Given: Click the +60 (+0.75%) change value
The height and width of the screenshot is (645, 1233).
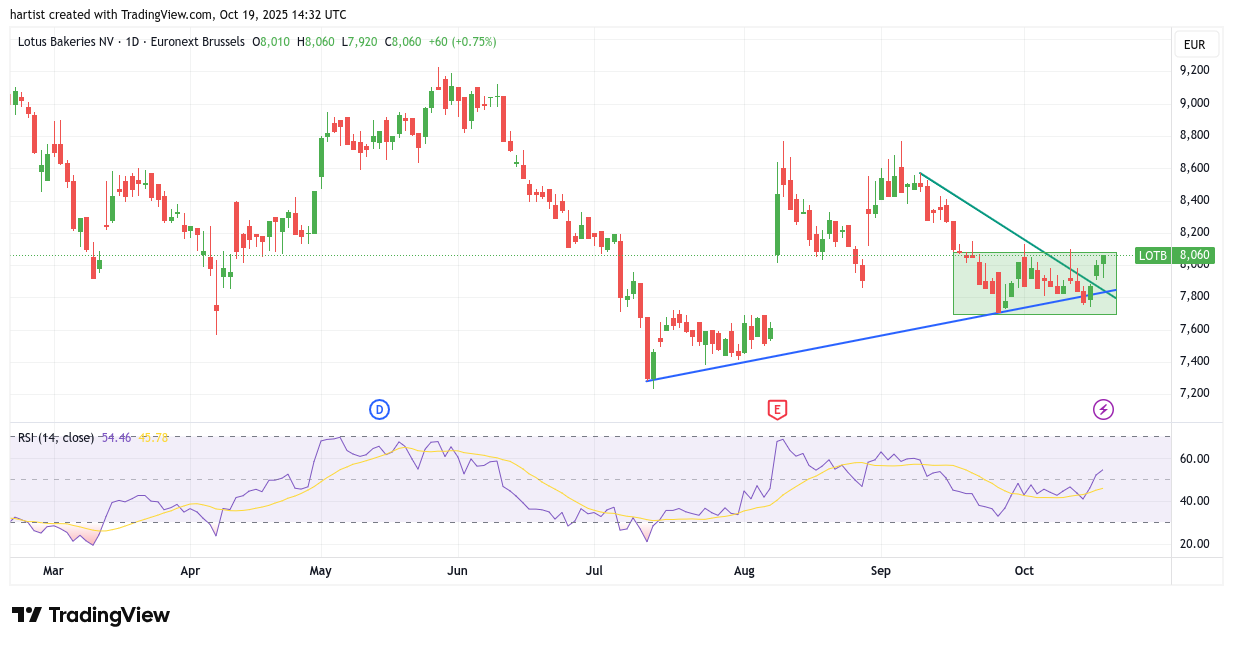Looking at the screenshot, I should click(x=462, y=42).
